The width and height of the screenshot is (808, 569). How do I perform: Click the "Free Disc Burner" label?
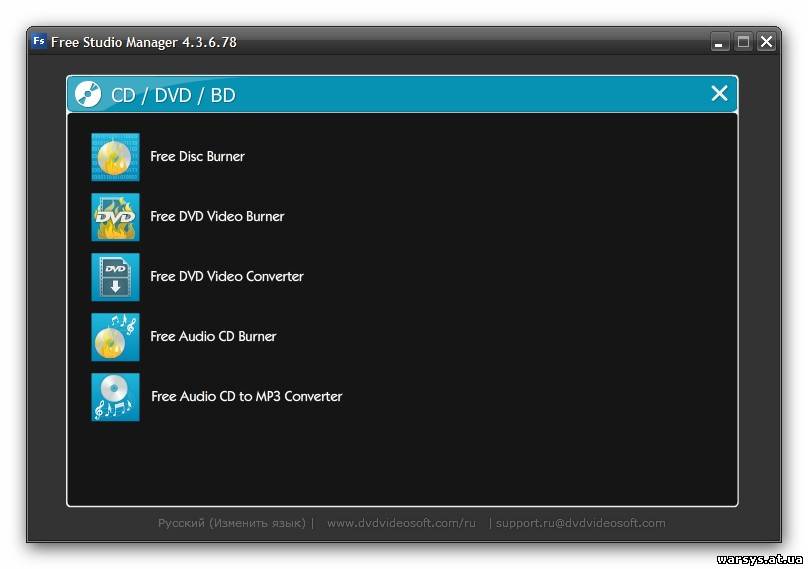[x=197, y=157]
